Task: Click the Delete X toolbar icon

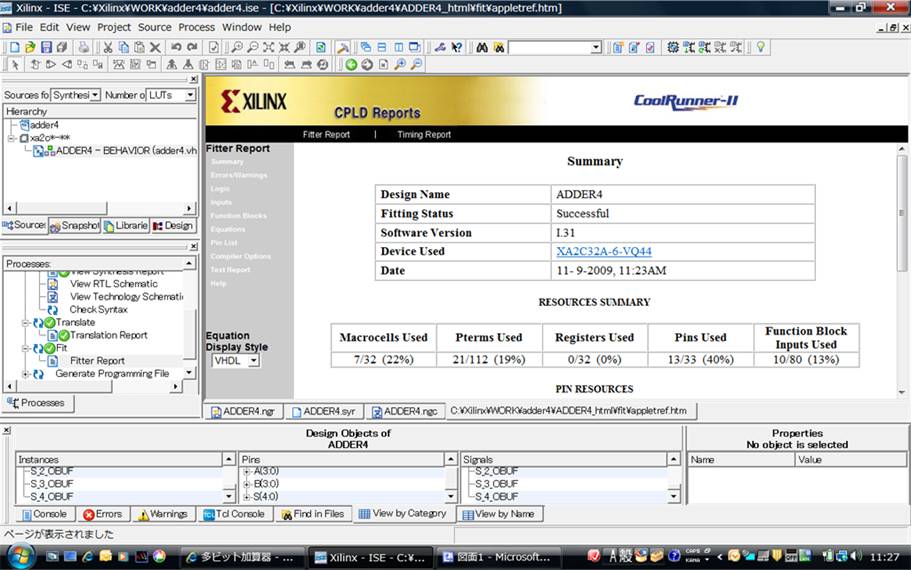Action: [155, 48]
